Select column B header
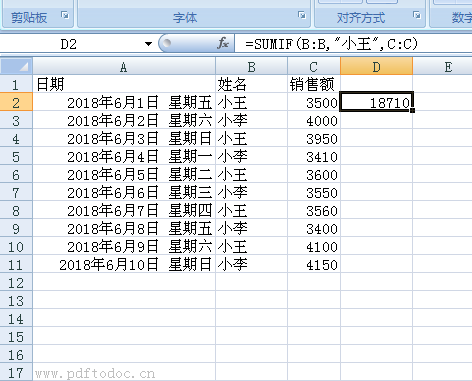 pos(252,67)
